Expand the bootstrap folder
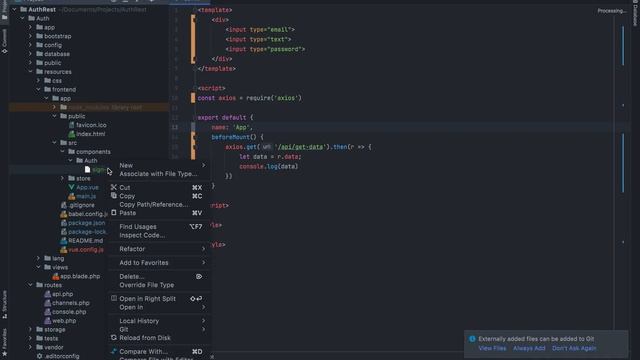 [30, 36]
